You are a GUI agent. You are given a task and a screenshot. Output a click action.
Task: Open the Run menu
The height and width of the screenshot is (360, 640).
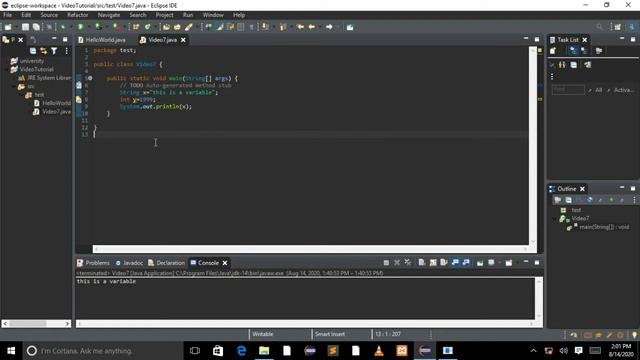pos(188,15)
